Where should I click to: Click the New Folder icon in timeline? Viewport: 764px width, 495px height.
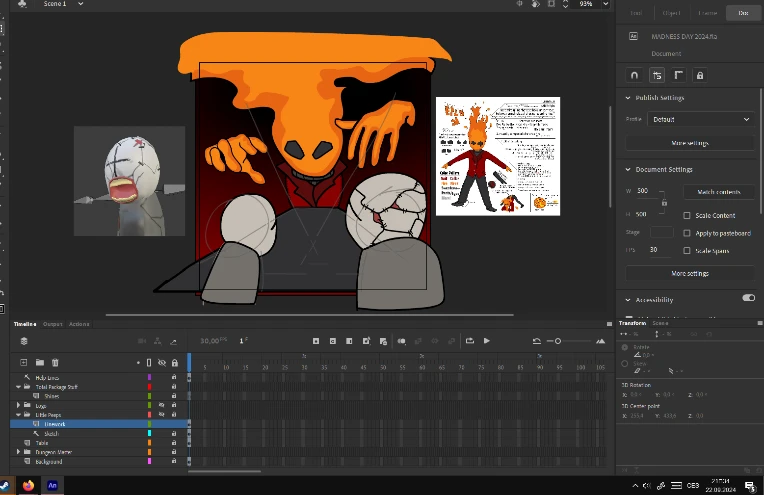click(40, 362)
